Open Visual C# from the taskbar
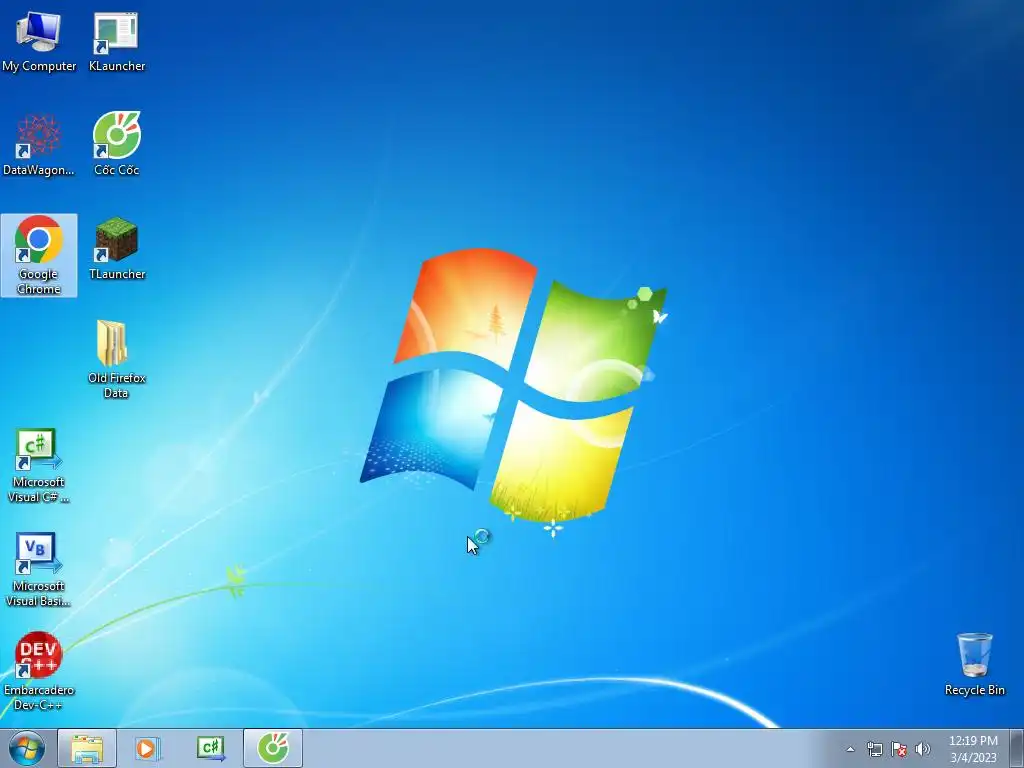The height and width of the screenshot is (768, 1024). pos(210,748)
